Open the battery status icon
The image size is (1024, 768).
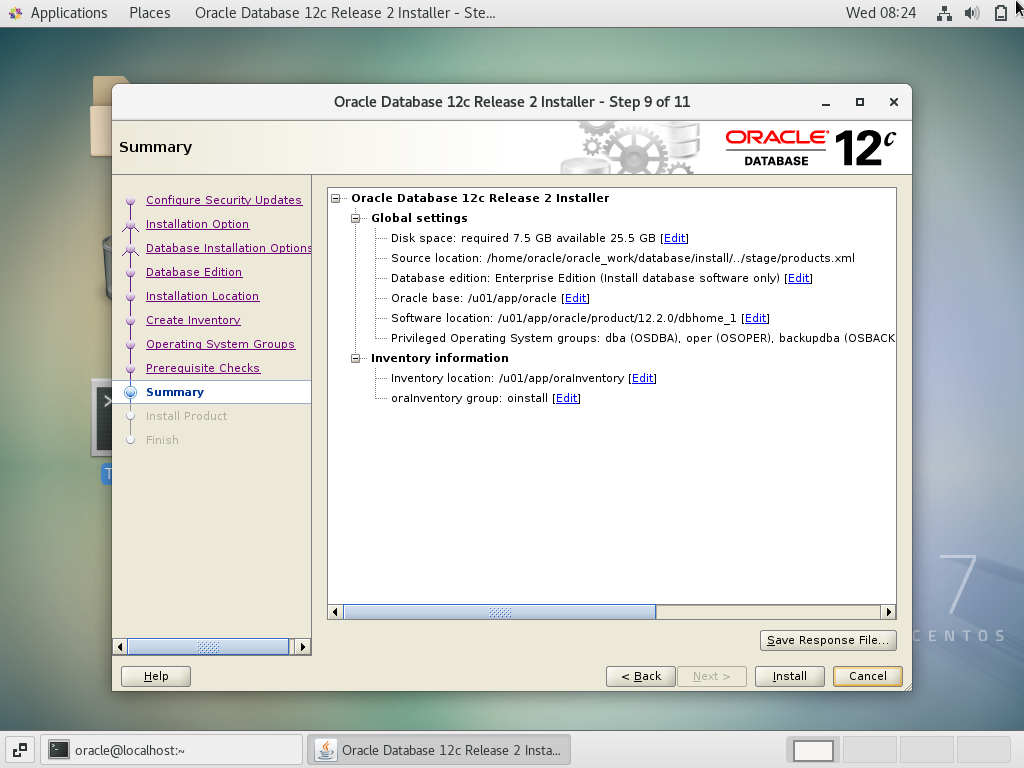(1000, 13)
